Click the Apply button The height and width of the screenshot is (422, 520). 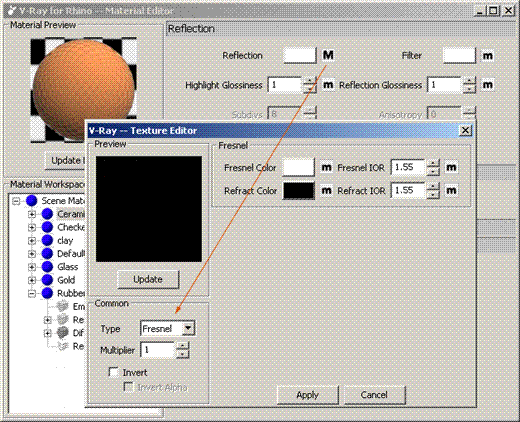pyautogui.click(x=308, y=395)
